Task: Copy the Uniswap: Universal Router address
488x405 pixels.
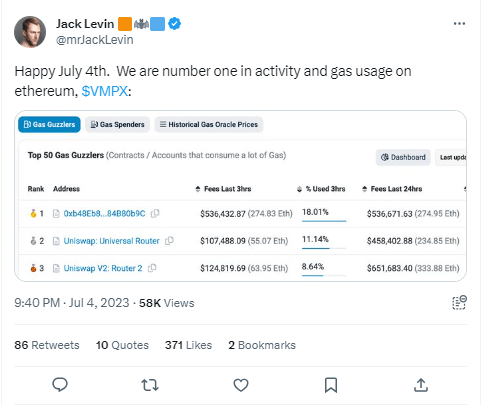Action: coord(169,241)
